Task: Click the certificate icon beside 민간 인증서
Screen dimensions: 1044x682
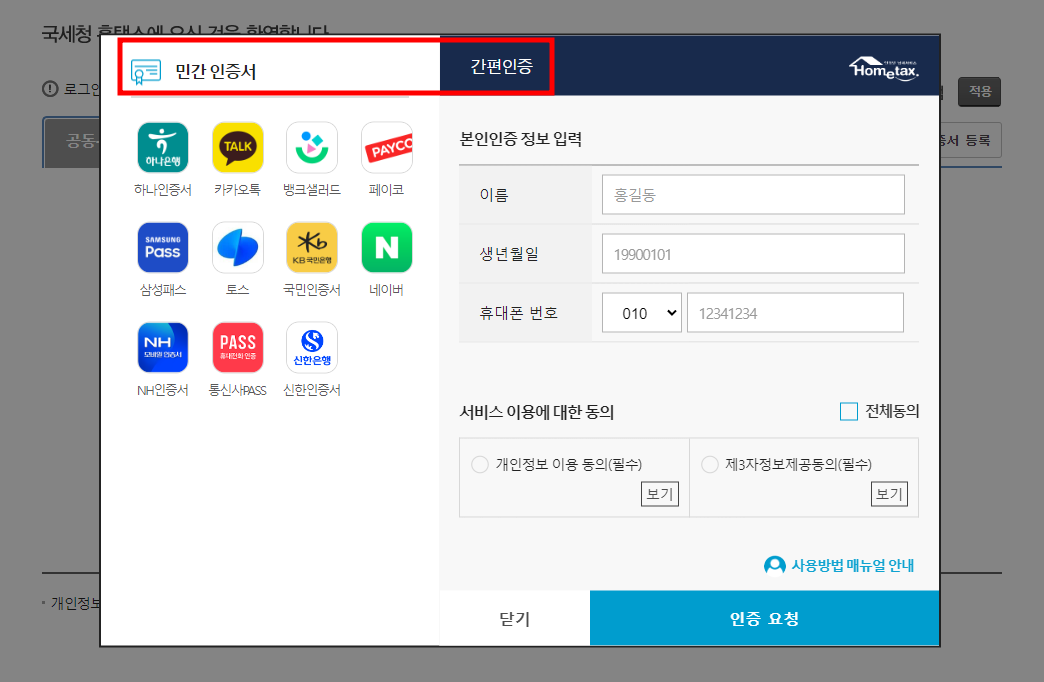Action: [x=146, y=72]
